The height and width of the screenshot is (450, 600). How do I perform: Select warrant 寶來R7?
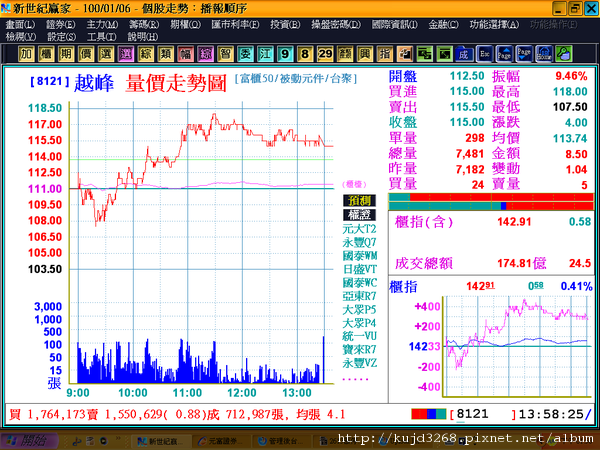pyautogui.click(x=359, y=350)
